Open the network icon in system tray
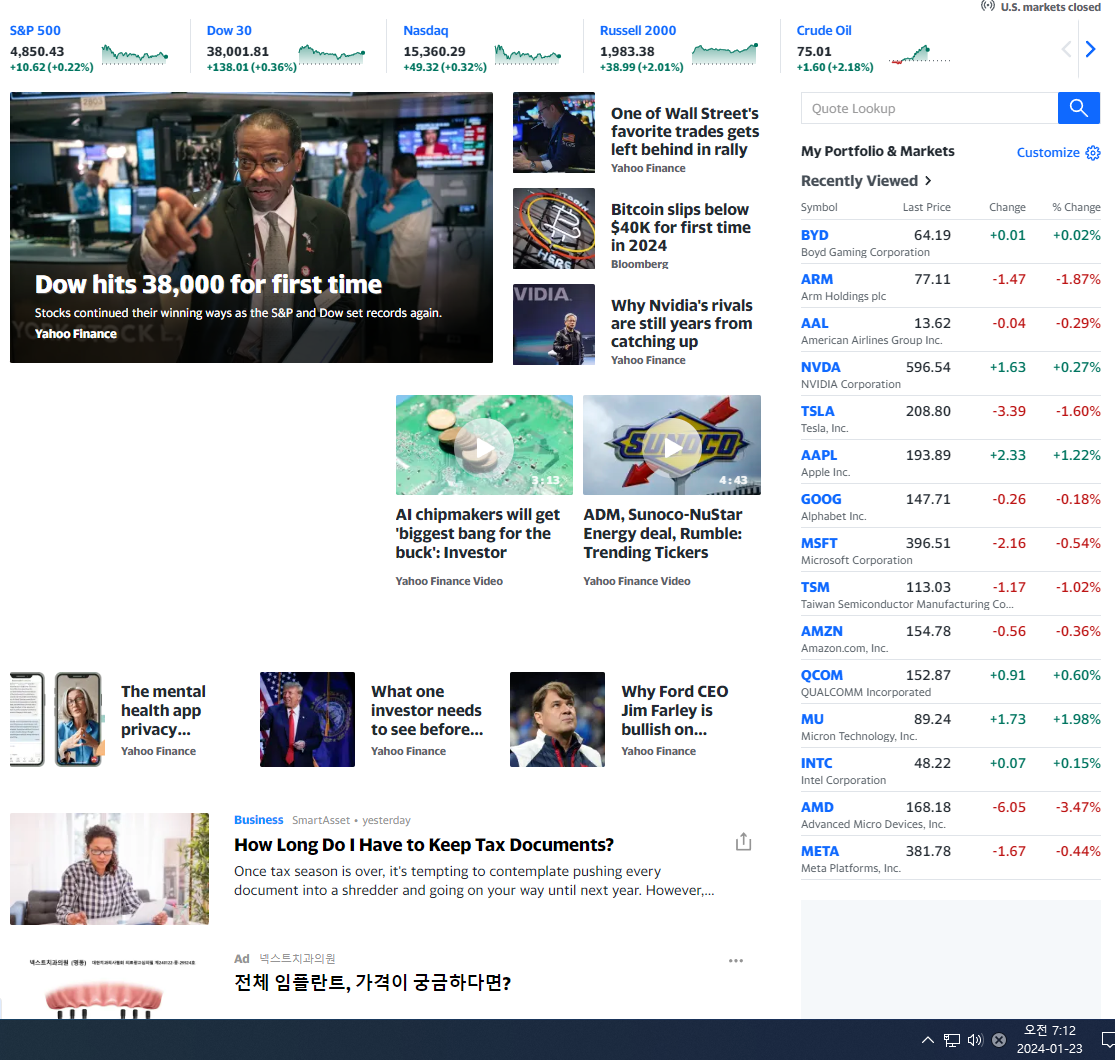 click(951, 1040)
